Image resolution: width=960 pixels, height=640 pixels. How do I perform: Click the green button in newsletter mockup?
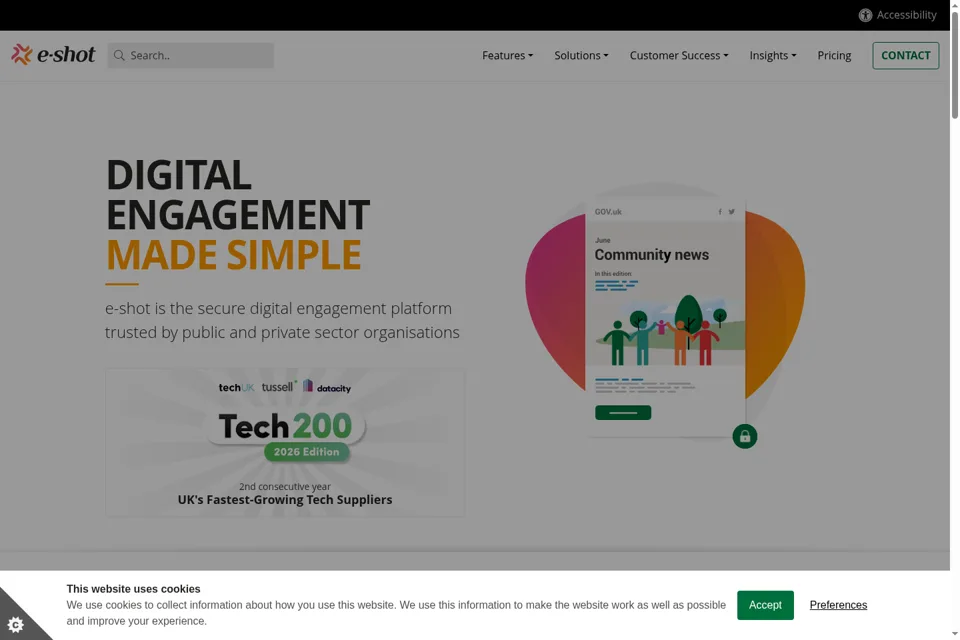pos(623,413)
